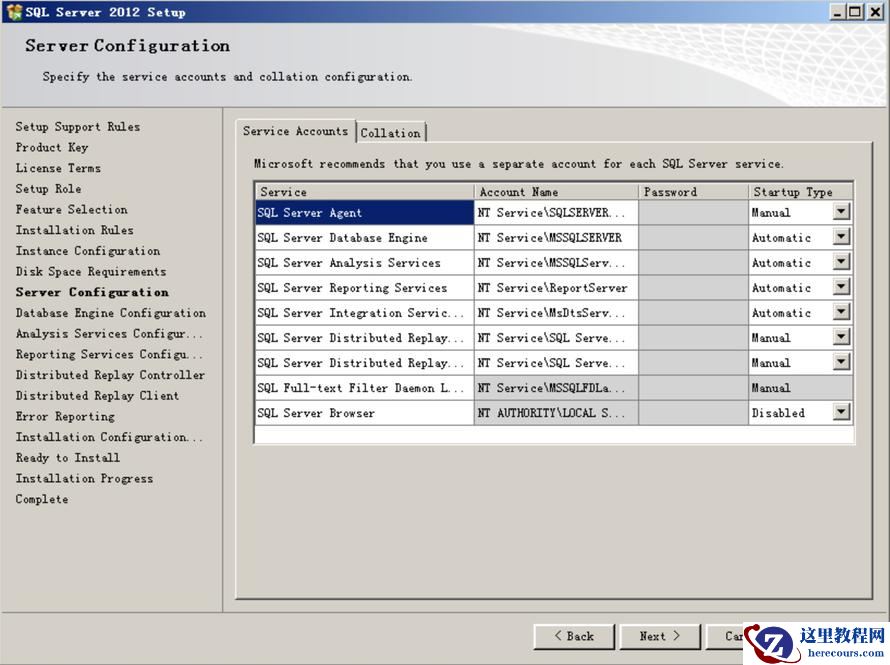Click the Full-text Filter Daemon account cell
The width and height of the screenshot is (890, 665).
pos(556,388)
